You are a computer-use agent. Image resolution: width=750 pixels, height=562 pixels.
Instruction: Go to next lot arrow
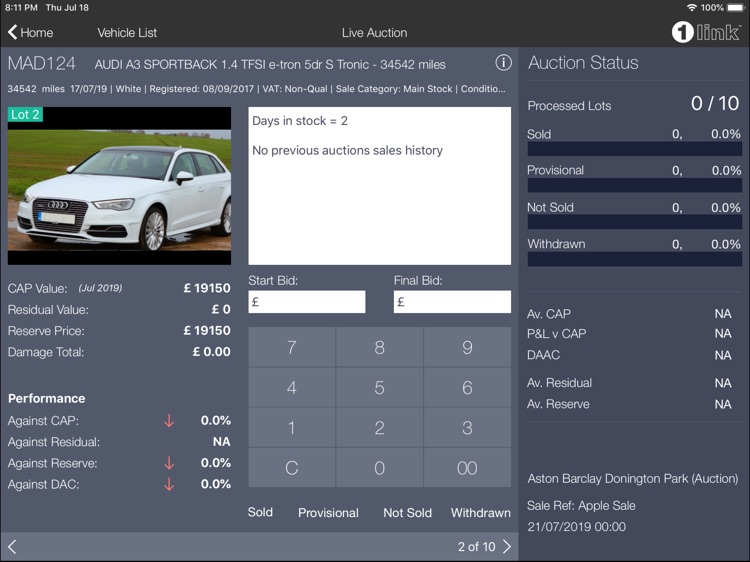[x=507, y=547]
